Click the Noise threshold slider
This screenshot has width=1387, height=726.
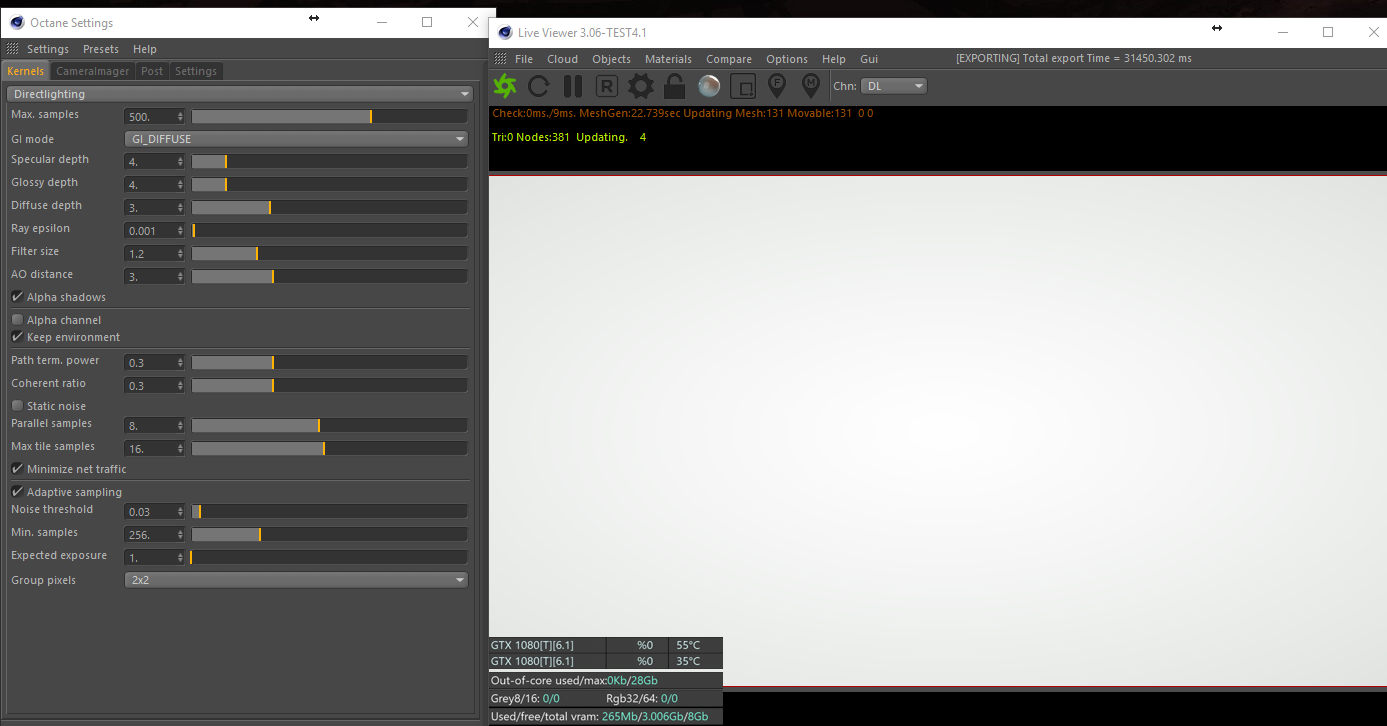click(x=330, y=511)
